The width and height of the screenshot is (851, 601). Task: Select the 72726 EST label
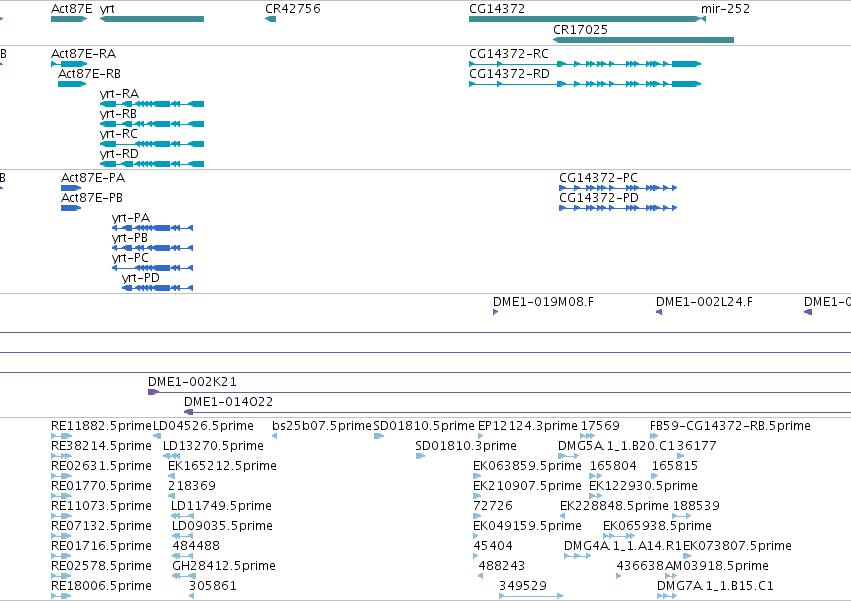pos(493,506)
